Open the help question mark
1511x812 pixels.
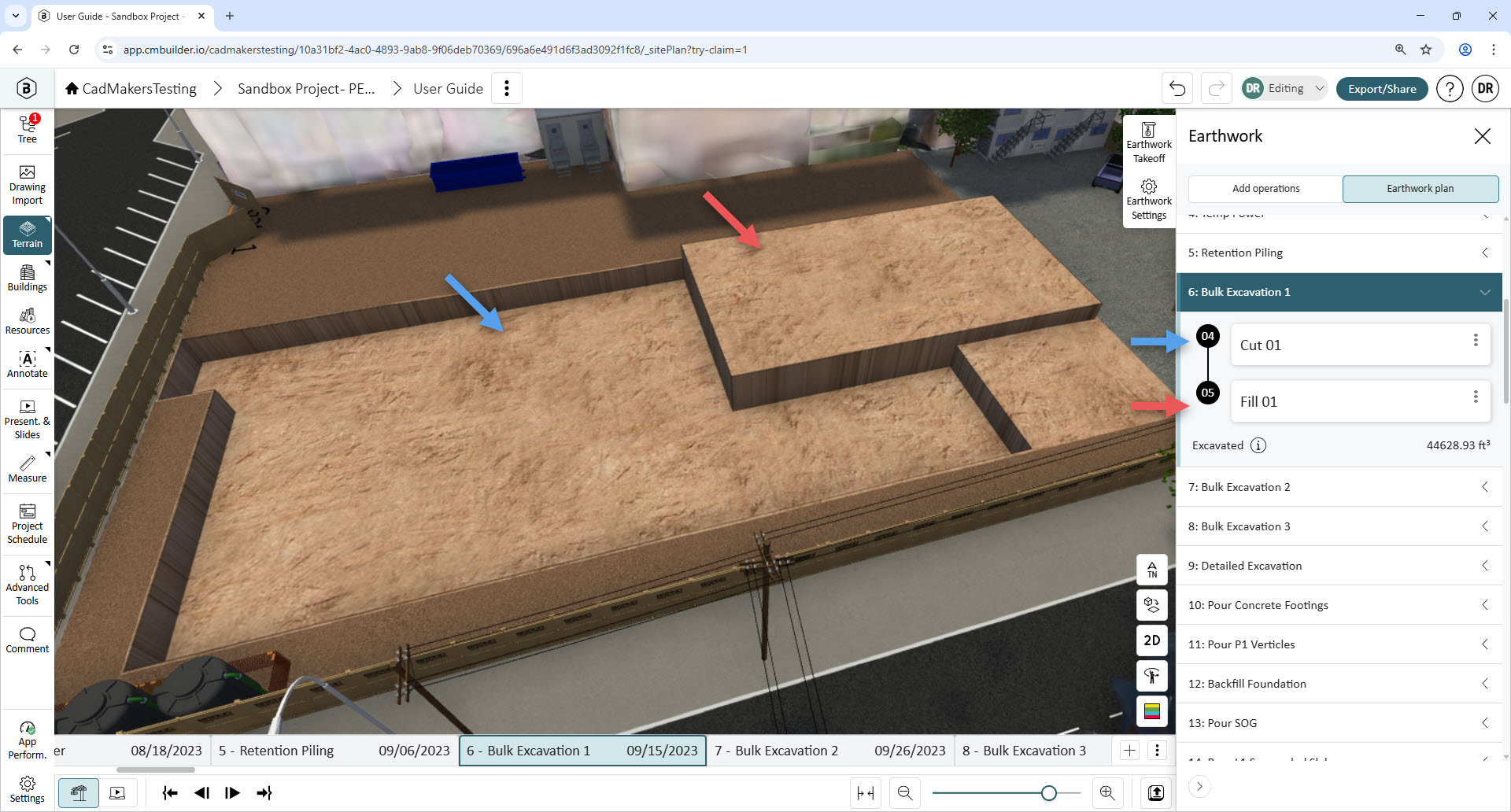pyautogui.click(x=1450, y=89)
